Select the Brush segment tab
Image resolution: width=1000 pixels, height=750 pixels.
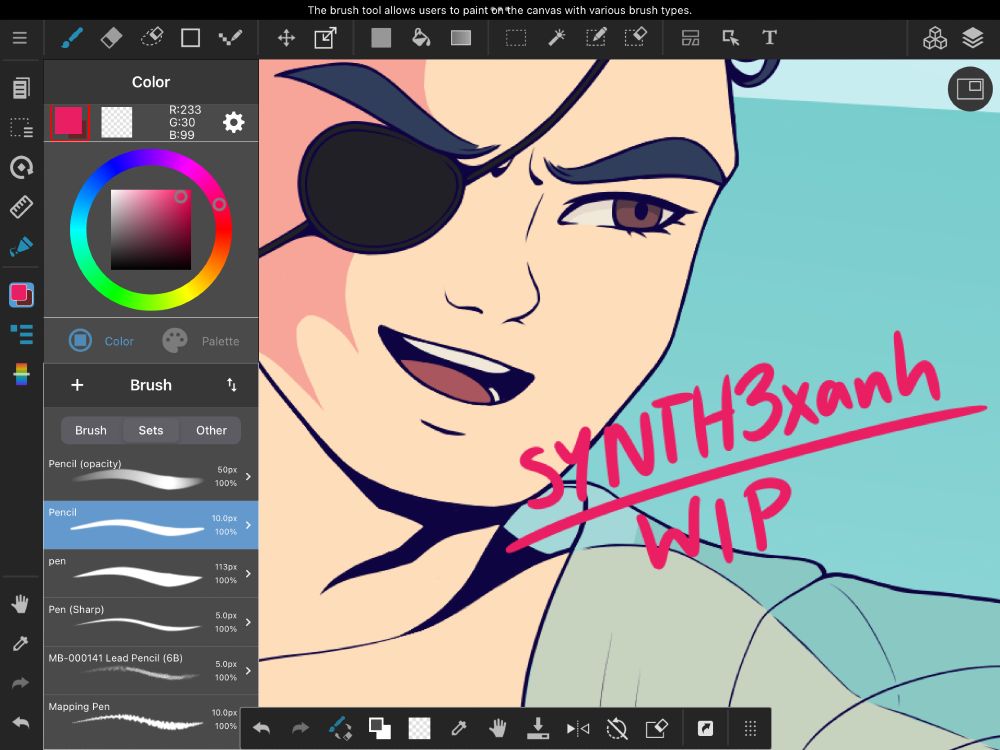(x=91, y=430)
